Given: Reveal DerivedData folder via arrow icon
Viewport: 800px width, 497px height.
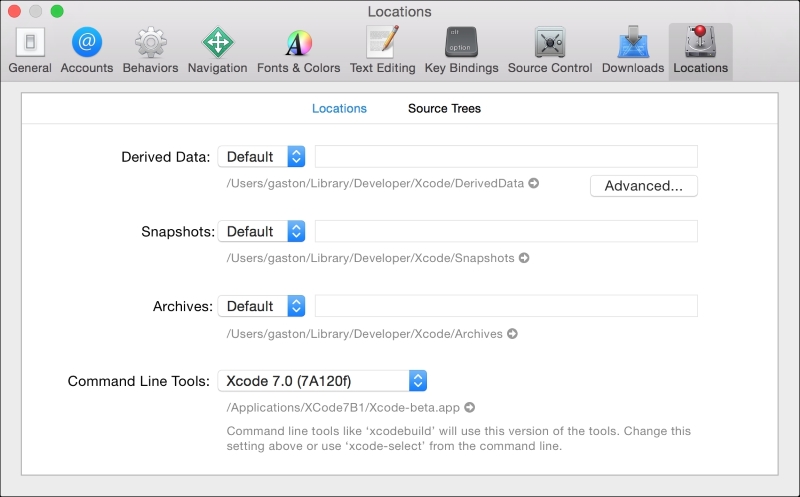Looking at the screenshot, I should tap(534, 183).
